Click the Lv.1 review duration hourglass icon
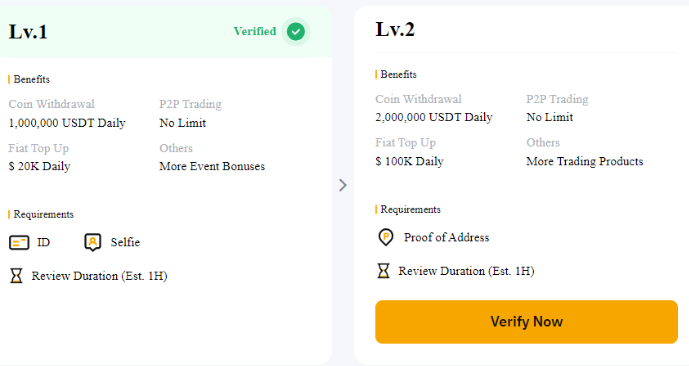This screenshot has height=366, width=689. (16, 276)
